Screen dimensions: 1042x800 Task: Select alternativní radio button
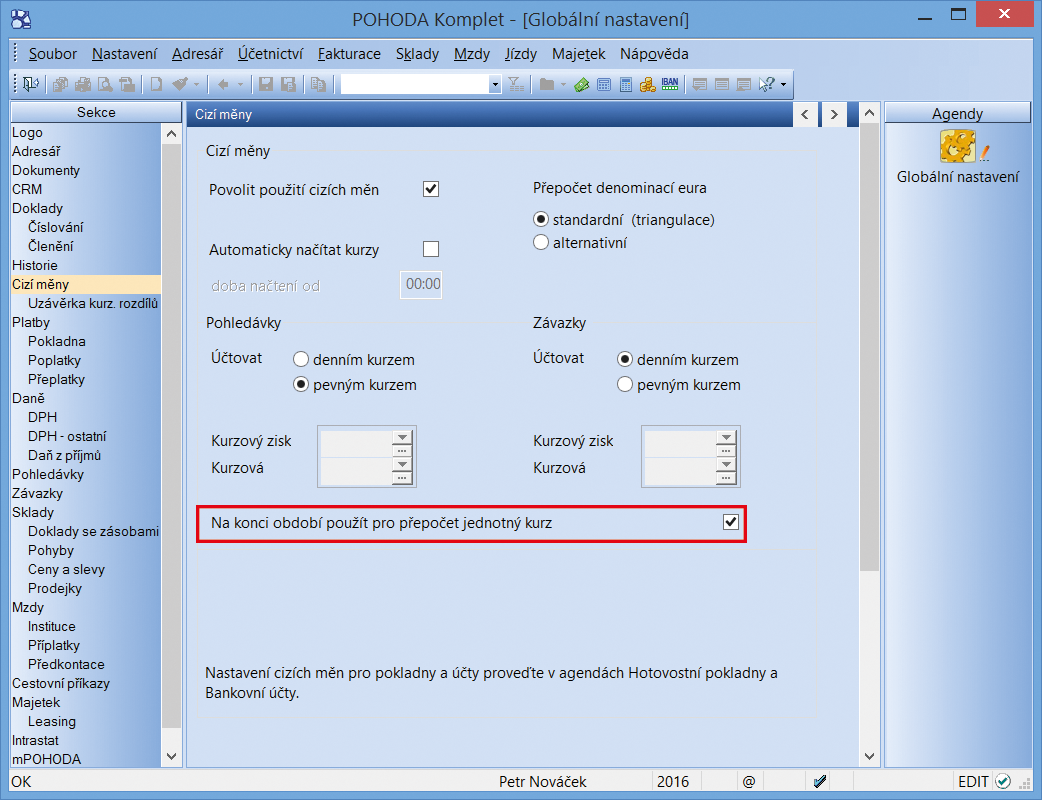(541, 243)
